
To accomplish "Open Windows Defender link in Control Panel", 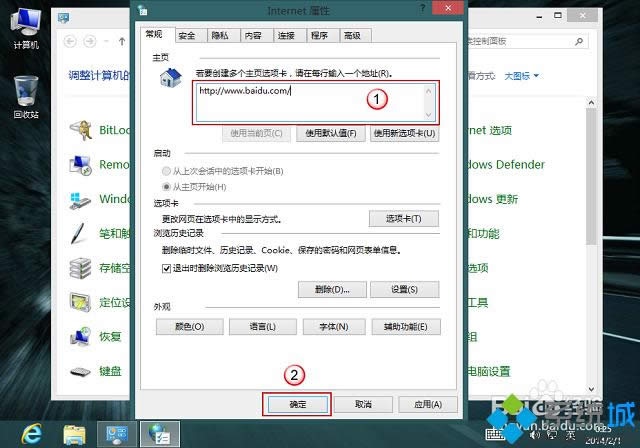I will pyautogui.click(x=506, y=165).
